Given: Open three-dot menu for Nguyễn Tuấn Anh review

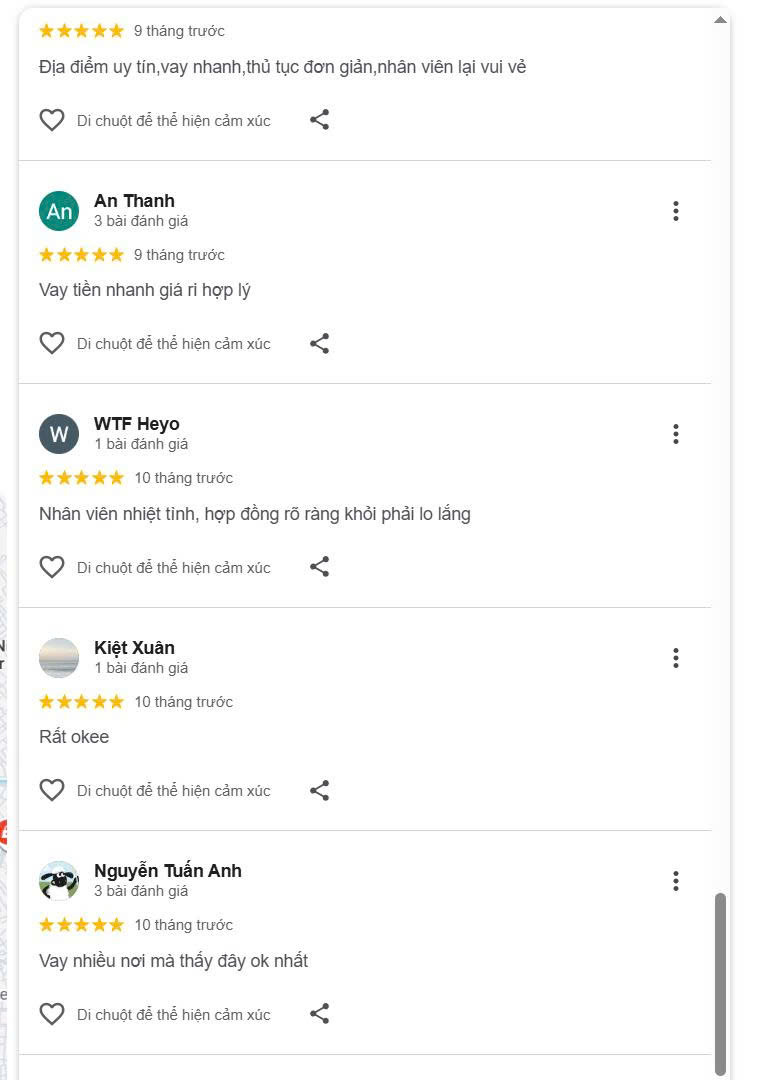Looking at the screenshot, I should [676, 881].
